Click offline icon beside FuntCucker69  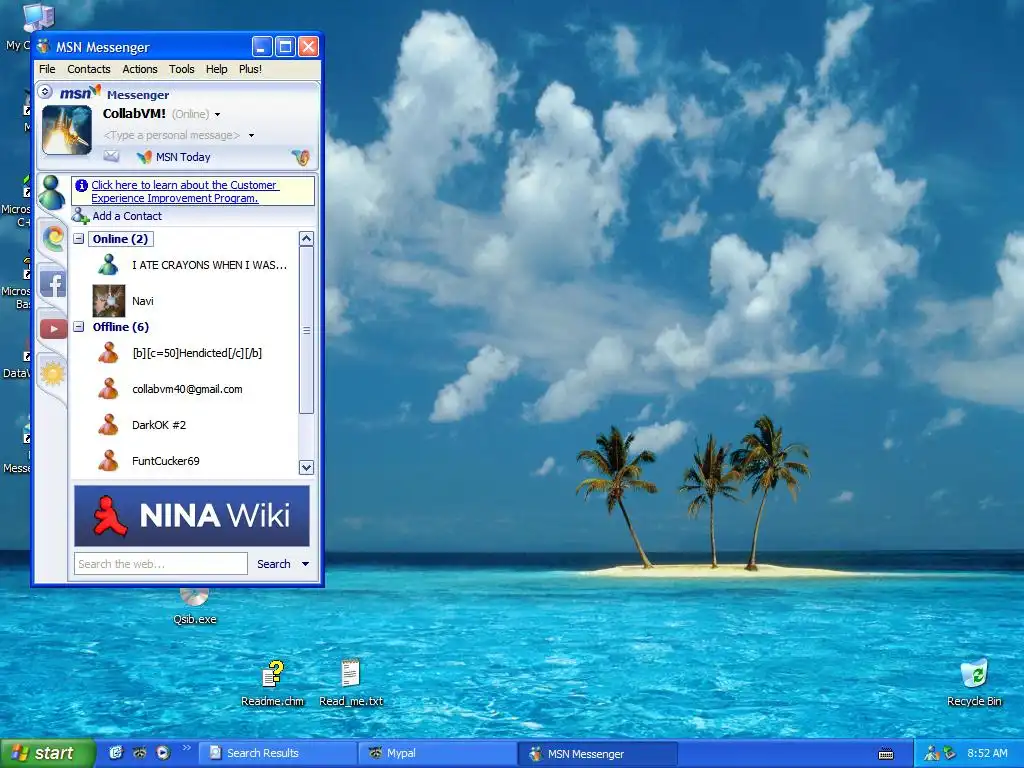tap(108, 460)
